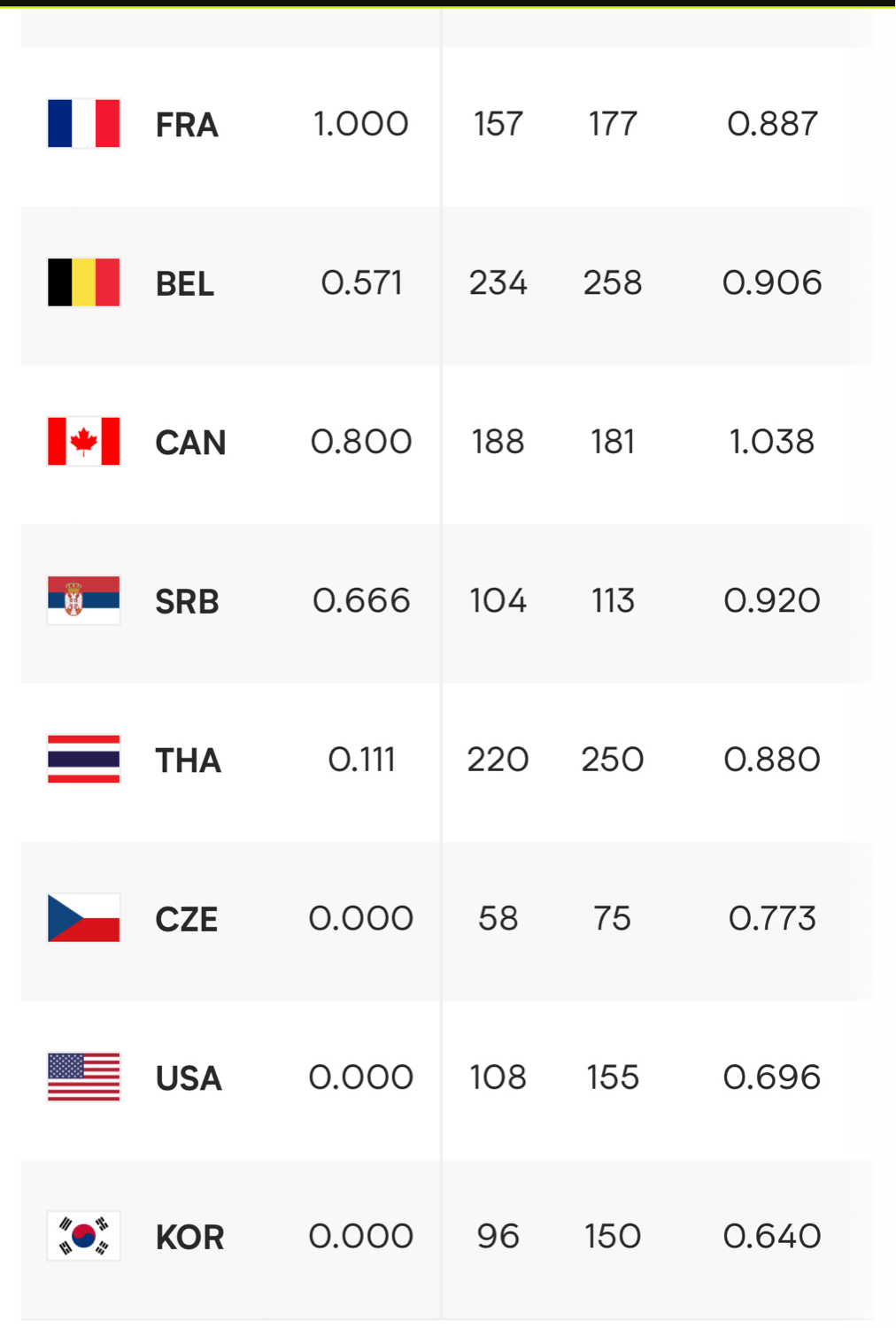Open the SRB team entry
The image size is (896, 1328).
tap(187, 602)
